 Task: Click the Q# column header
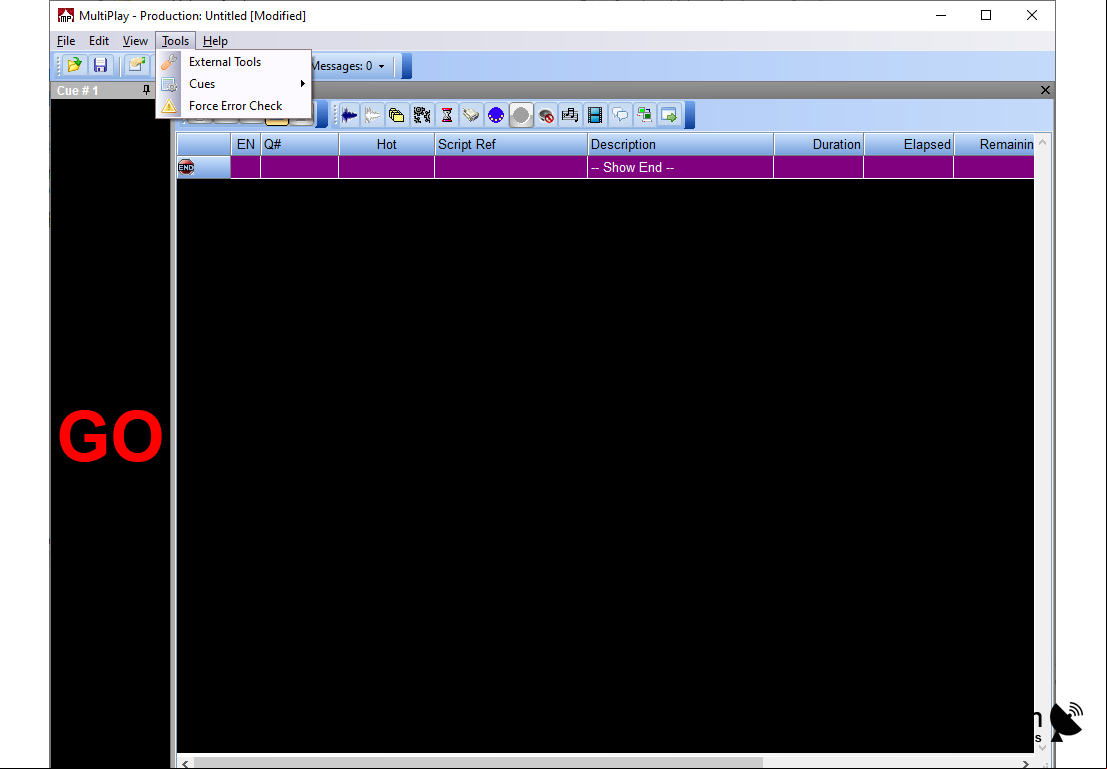[x=300, y=144]
